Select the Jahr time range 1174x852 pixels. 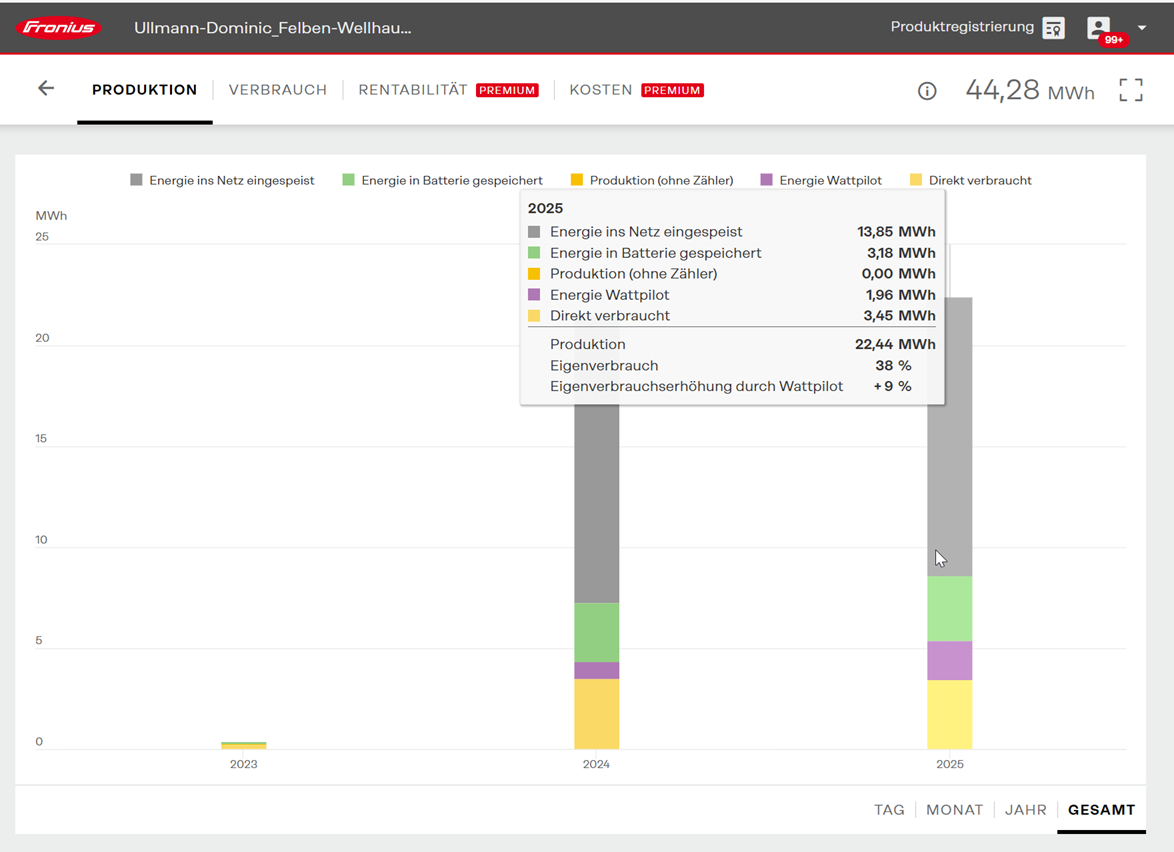[1025, 810]
